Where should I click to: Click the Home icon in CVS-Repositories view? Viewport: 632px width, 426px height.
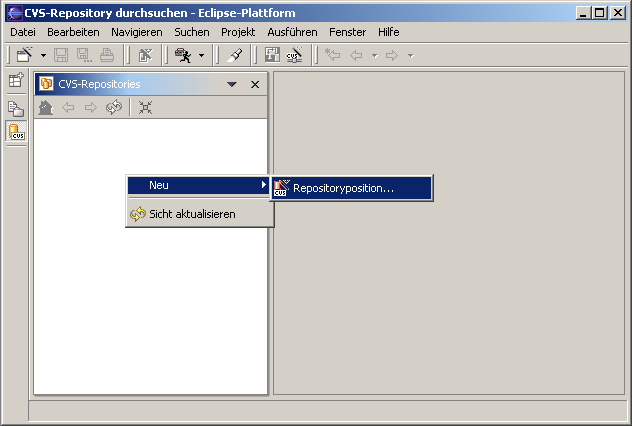(46, 108)
